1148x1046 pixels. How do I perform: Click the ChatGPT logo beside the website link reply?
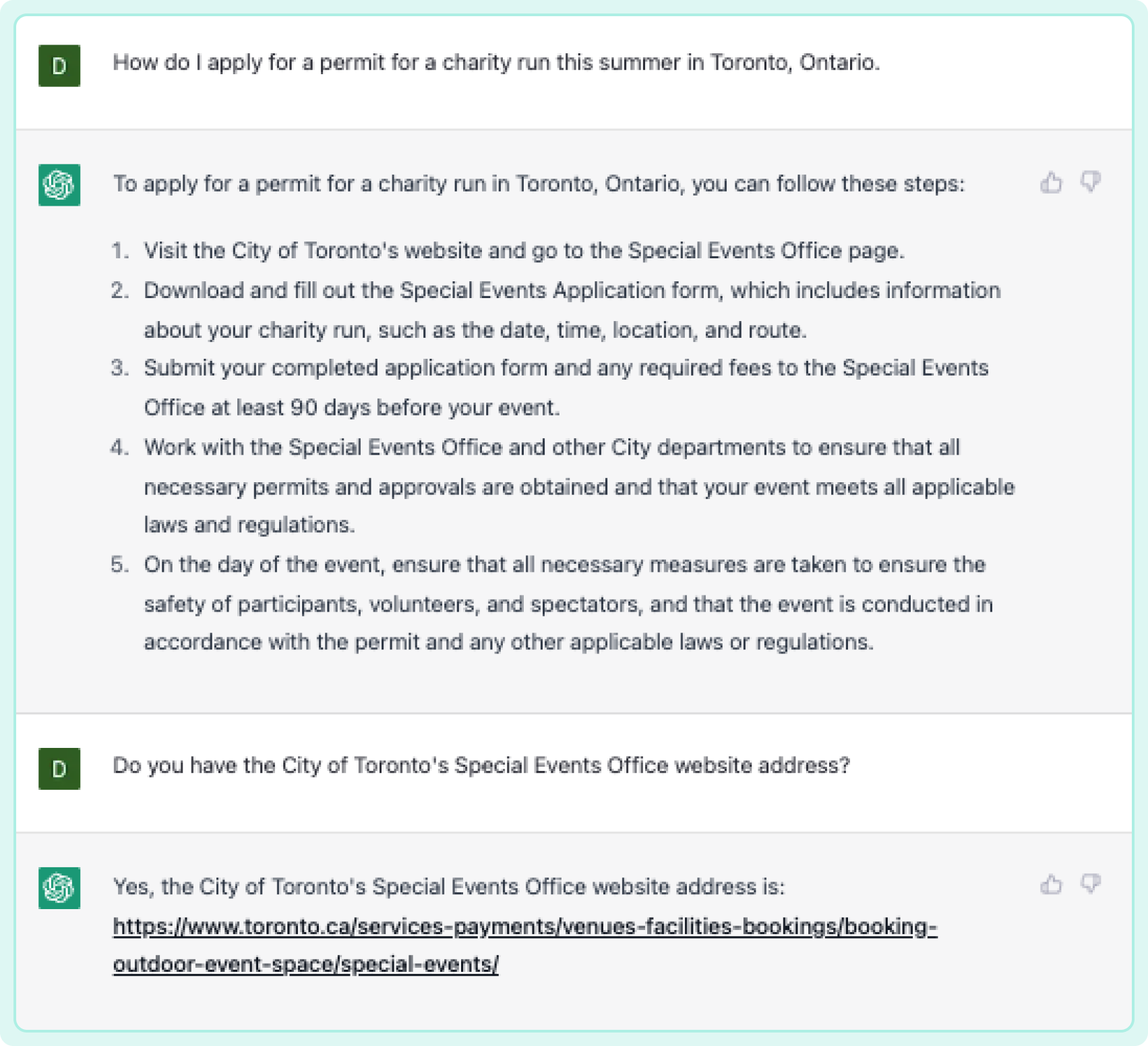59,888
